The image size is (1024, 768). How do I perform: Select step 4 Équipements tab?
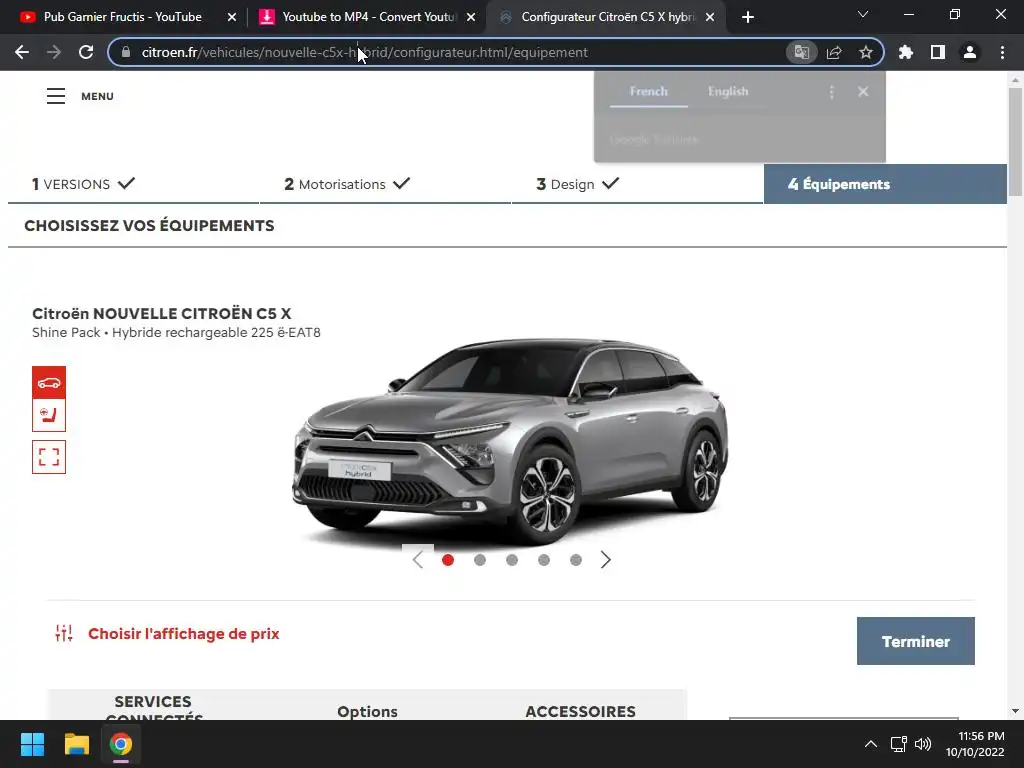[x=886, y=184]
